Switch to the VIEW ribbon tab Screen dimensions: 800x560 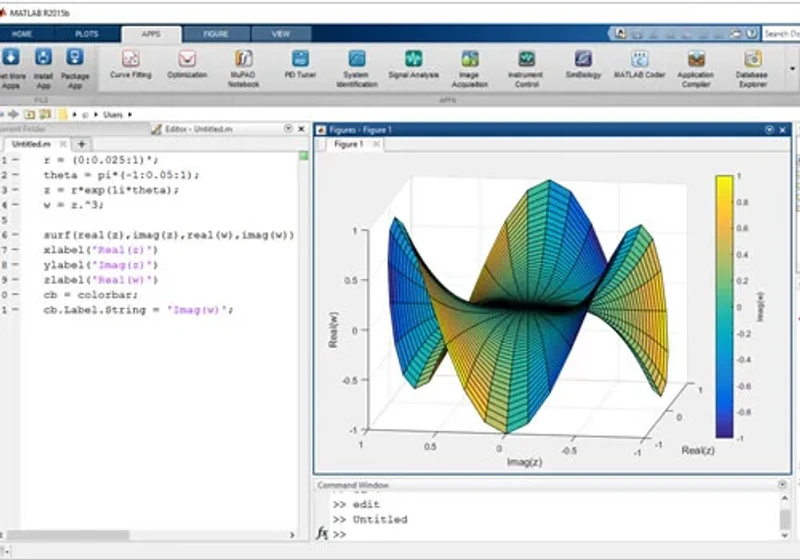pos(281,34)
